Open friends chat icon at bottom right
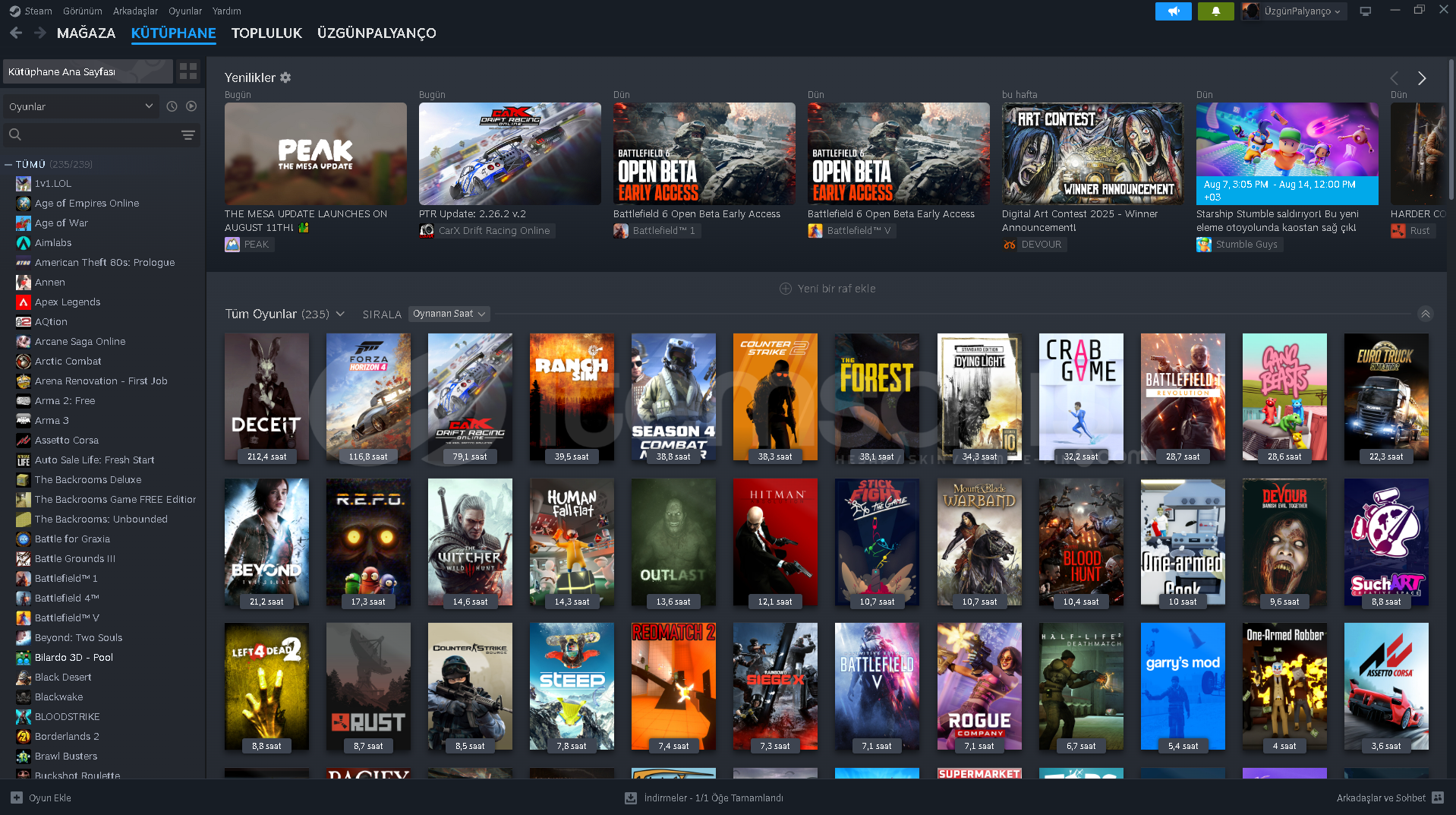This screenshot has height=815, width=1456. [x=1438, y=798]
